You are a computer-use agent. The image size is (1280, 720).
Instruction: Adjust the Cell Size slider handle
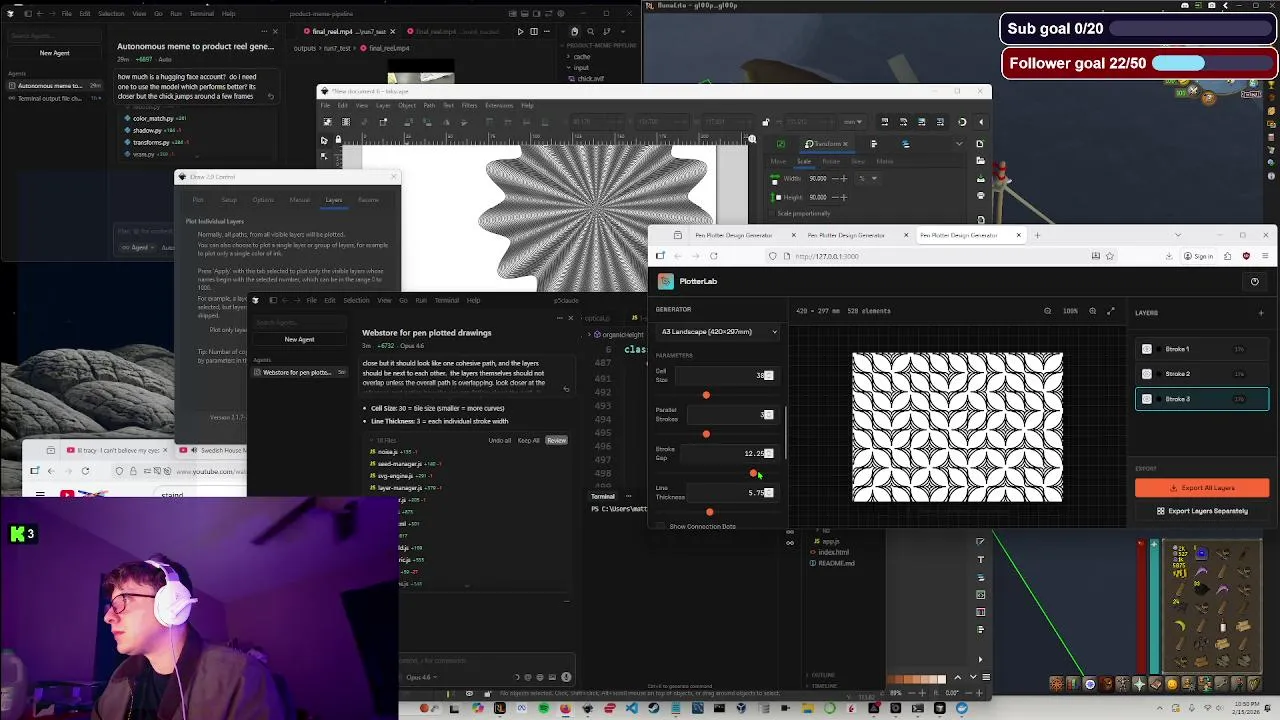click(706, 395)
